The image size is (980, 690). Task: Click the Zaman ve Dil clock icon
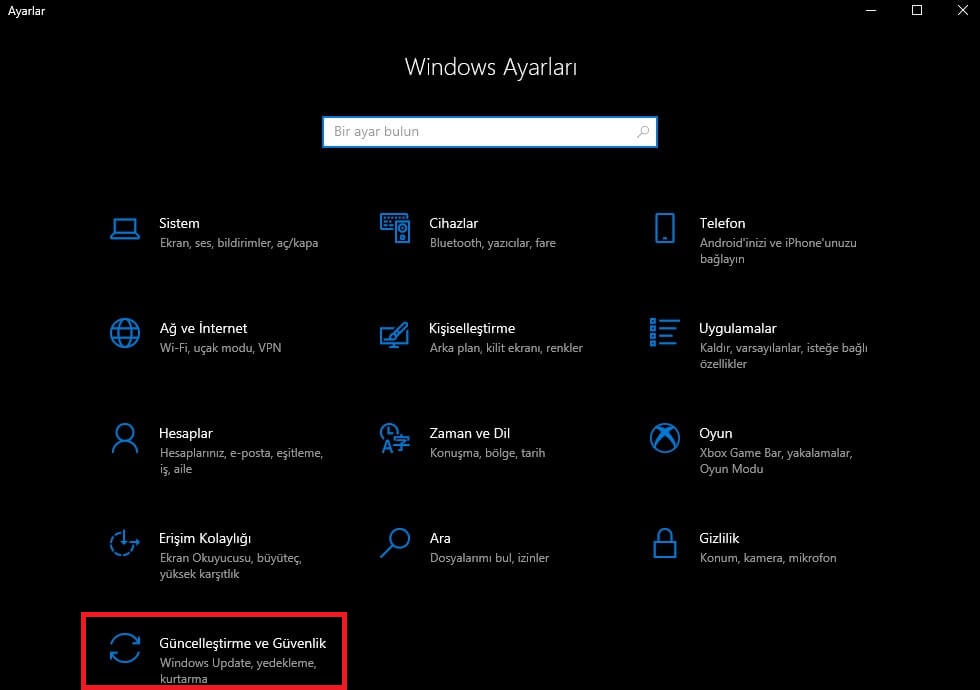395,438
